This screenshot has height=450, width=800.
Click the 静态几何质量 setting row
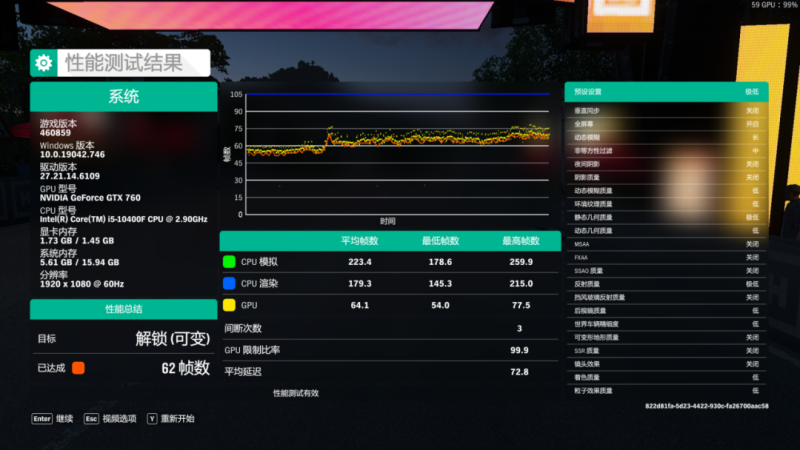coord(666,217)
